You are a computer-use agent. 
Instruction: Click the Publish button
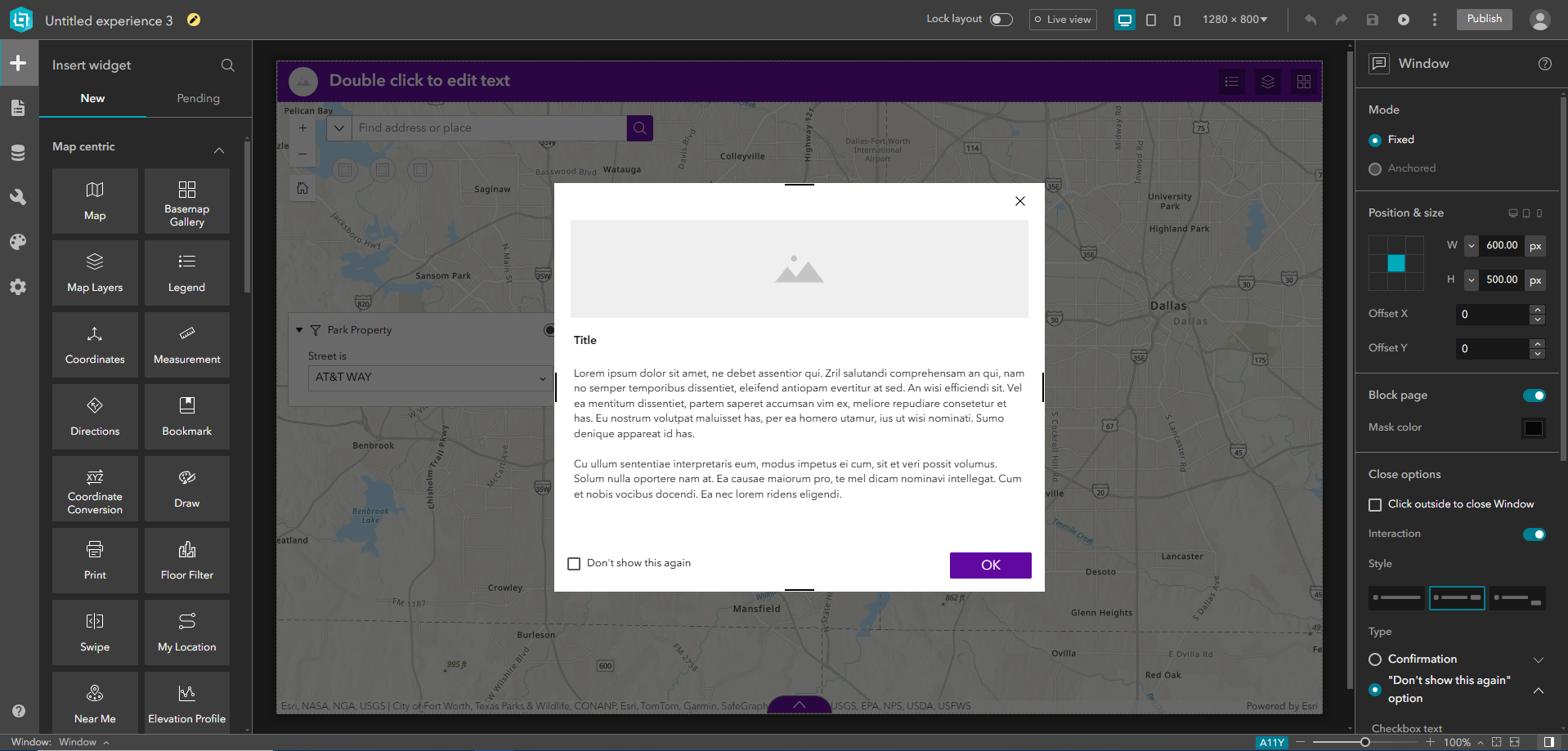1483,18
